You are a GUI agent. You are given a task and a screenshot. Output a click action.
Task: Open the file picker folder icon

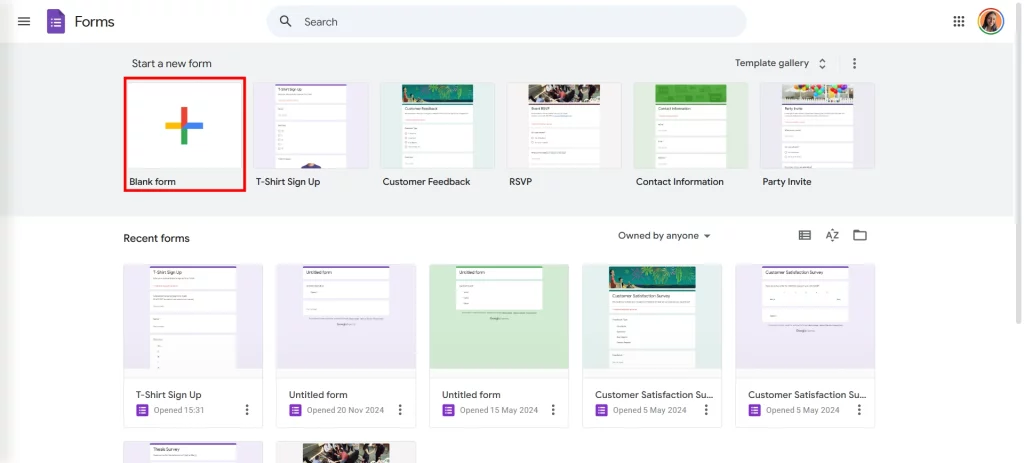[859, 235]
